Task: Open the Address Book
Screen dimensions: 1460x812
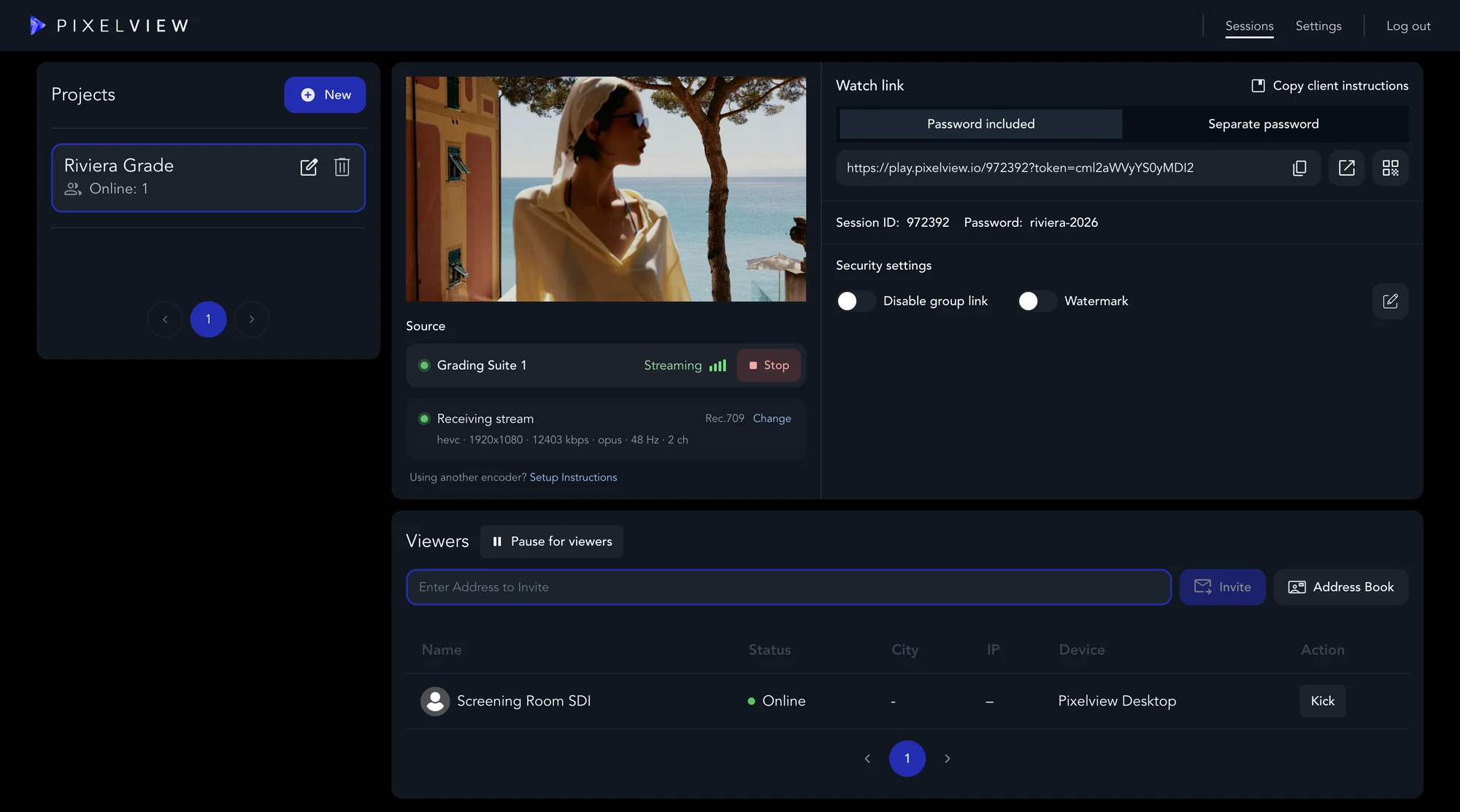Action: (x=1341, y=587)
